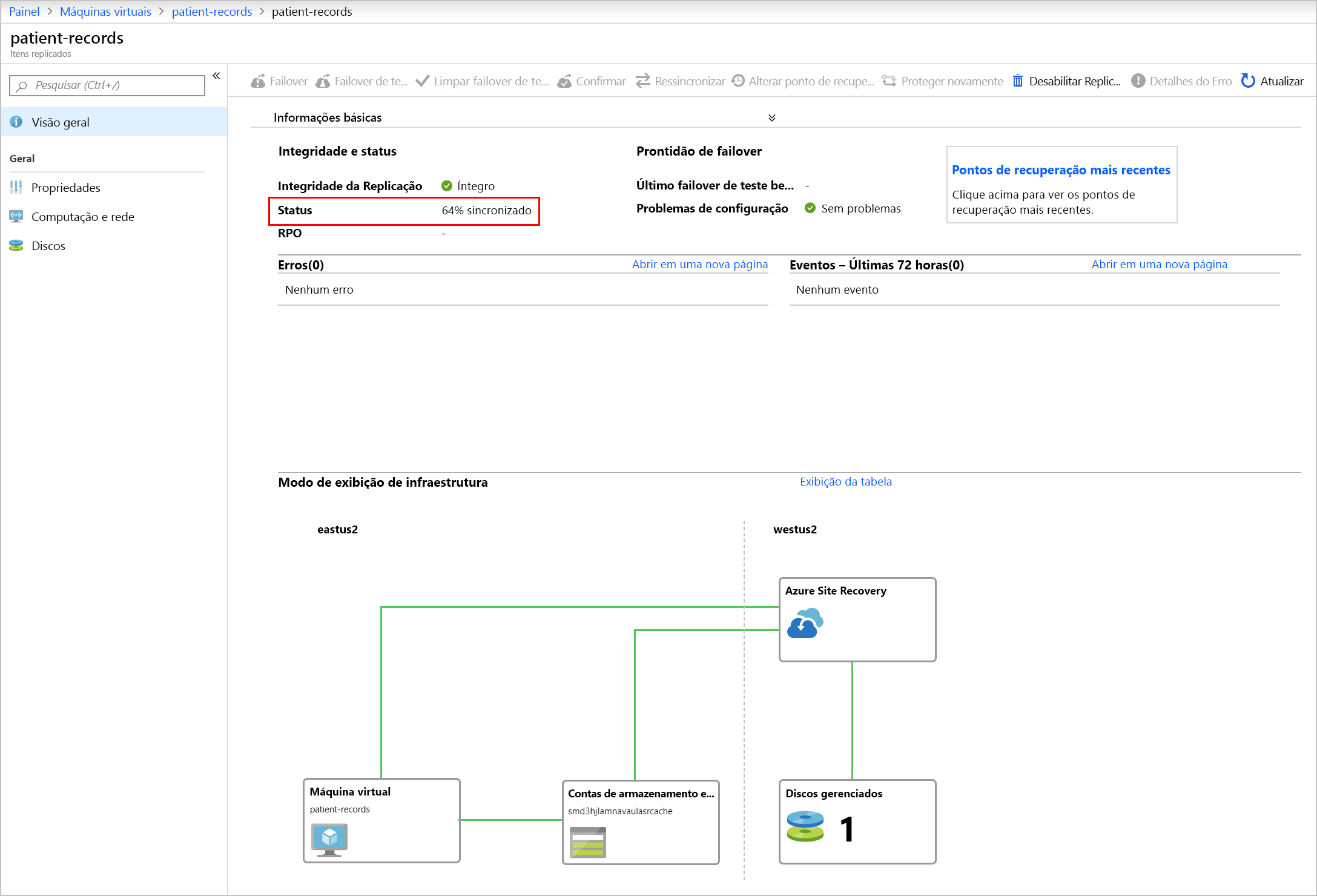Viewport: 1317px width, 896px height.
Task: Click the Failover de teste toolbar button
Action: [361, 81]
